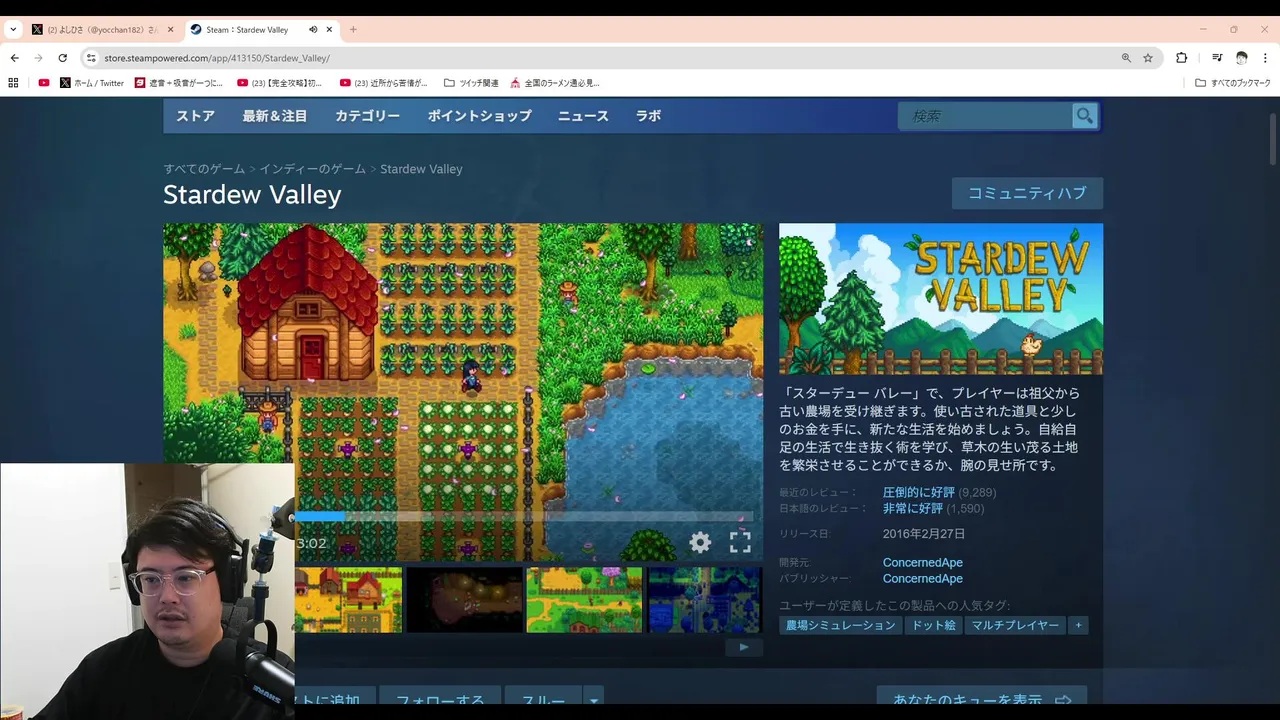Viewport: 1280px width, 720px height.
Task: Open the ラボ menu
Action: pyautogui.click(x=648, y=116)
